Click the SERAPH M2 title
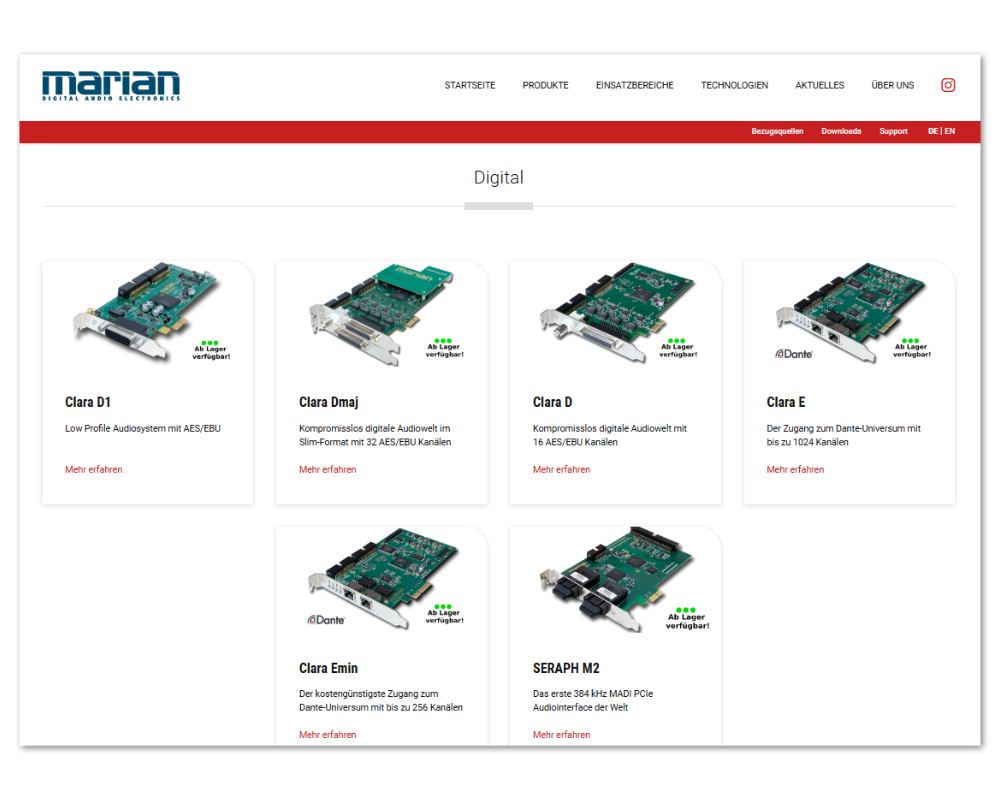Viewport: 1000px width, 800px height. pos(566,668)
